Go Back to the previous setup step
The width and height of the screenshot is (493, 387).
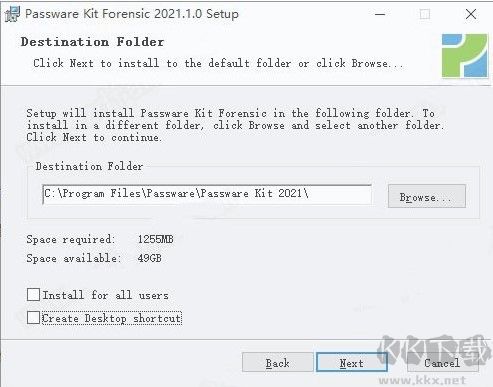pos(277,363)
